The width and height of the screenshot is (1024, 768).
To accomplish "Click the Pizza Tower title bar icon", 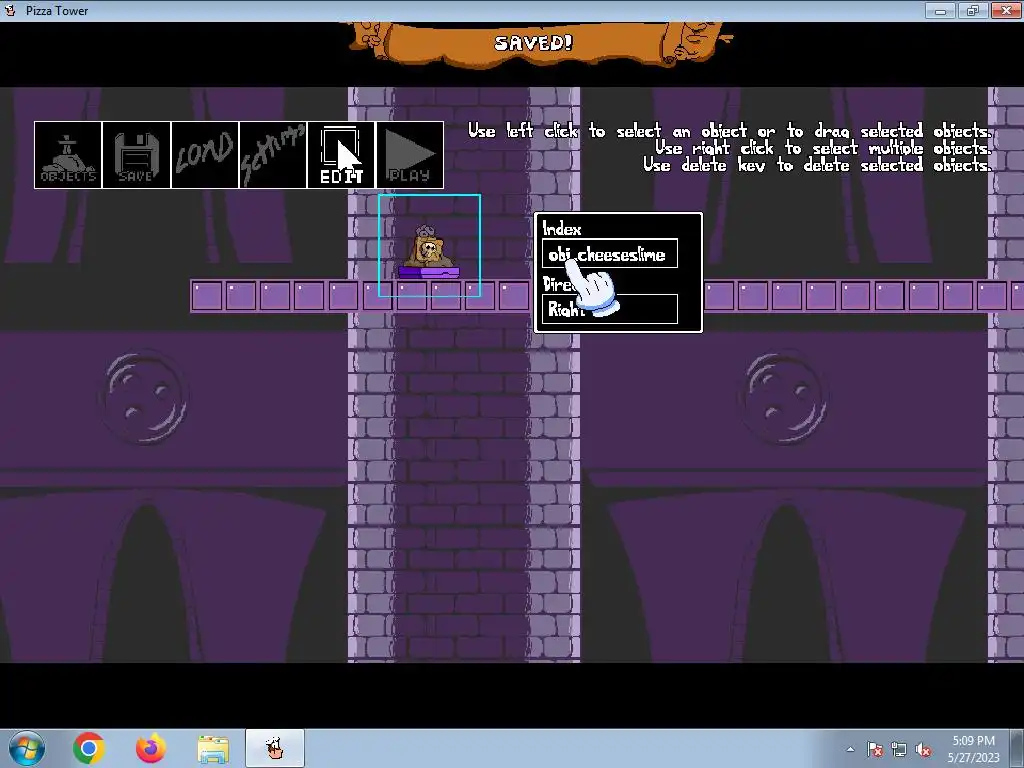I will click(10, 10).
